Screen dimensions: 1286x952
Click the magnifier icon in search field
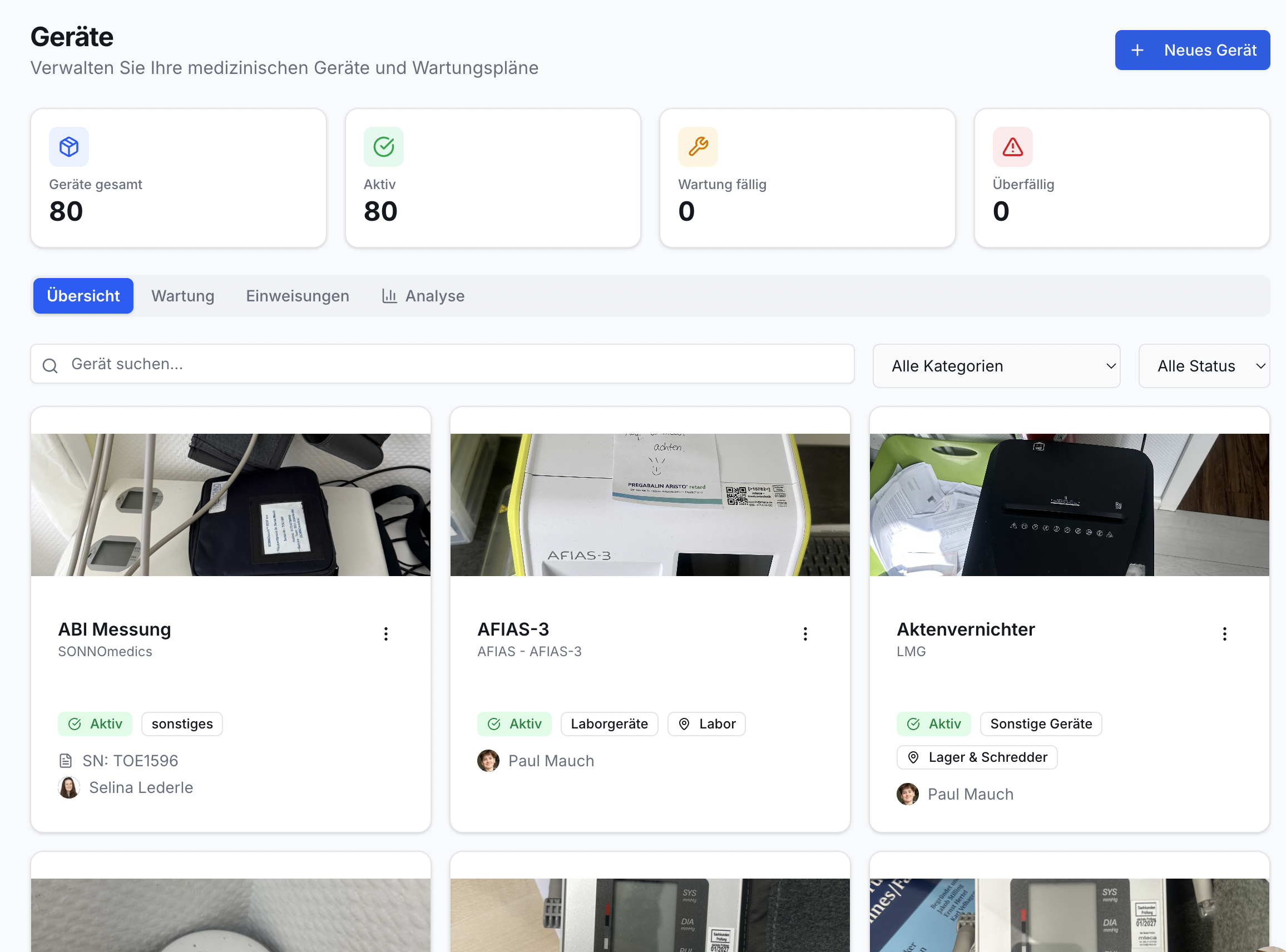[x=50, y=365]
